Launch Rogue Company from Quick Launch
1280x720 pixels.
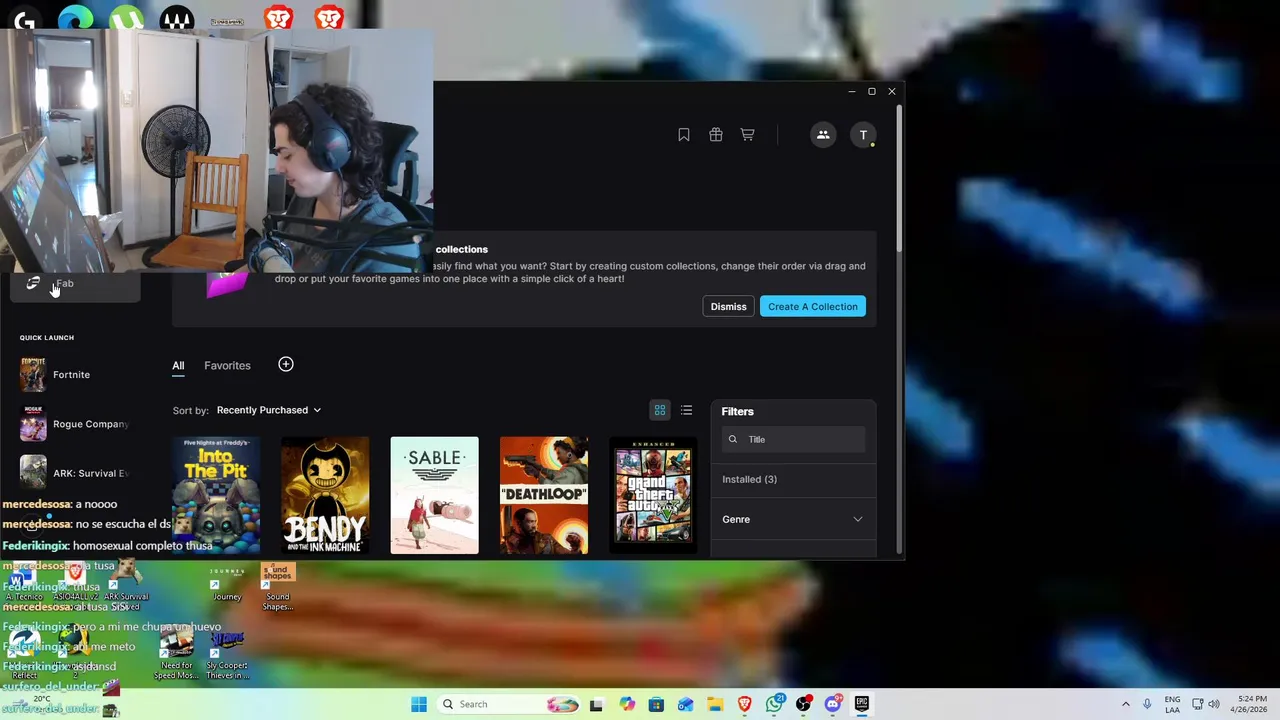tap(75, 424)
